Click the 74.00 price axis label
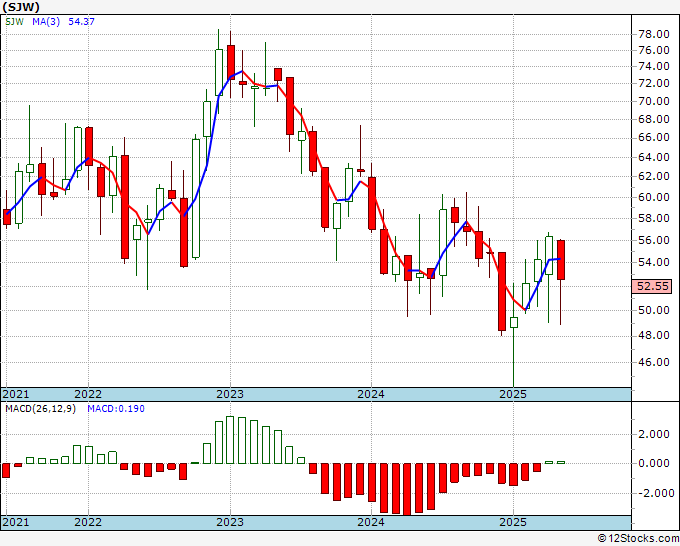Screen dimensions: 680x546 point(654,66)
